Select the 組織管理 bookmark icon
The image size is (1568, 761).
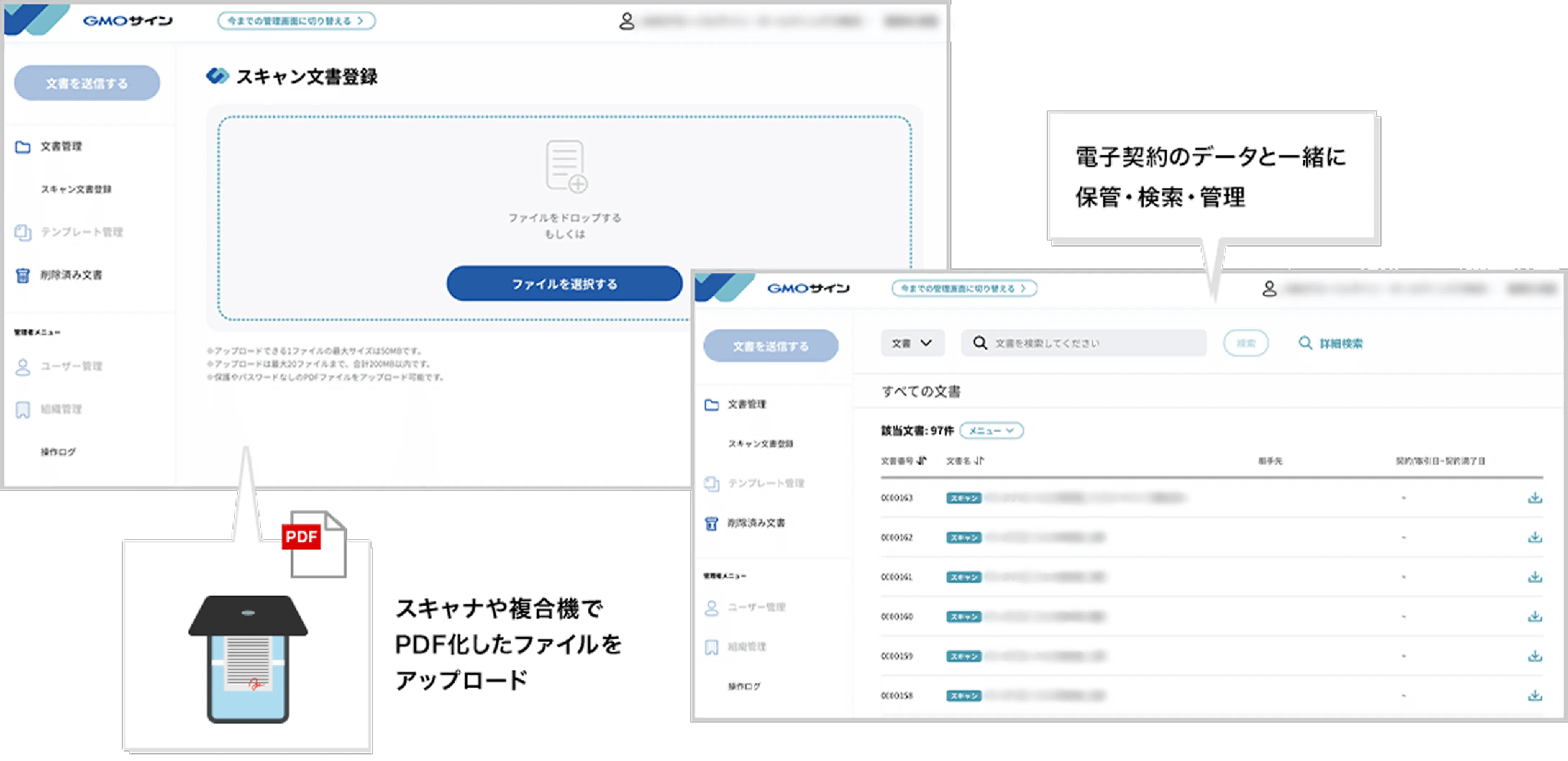[23, 409]
